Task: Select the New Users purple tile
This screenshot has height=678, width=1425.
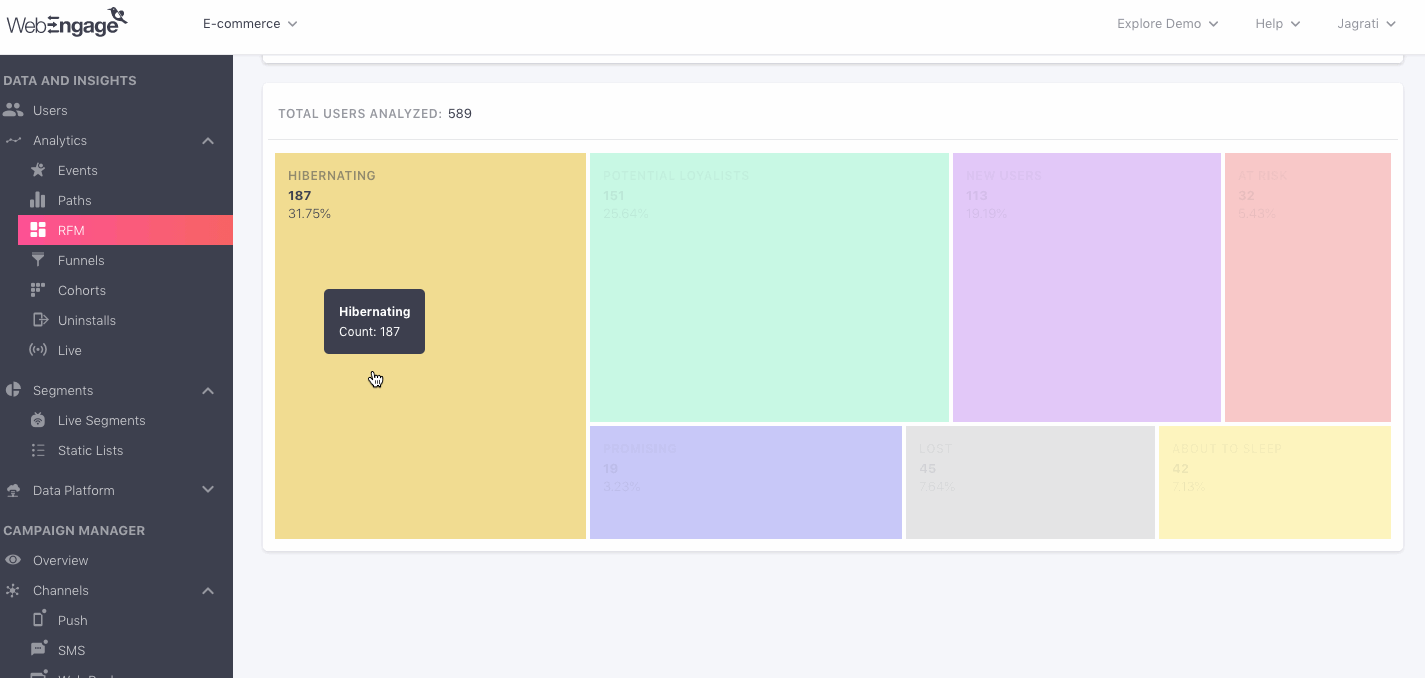Action: pos(1087,287)
